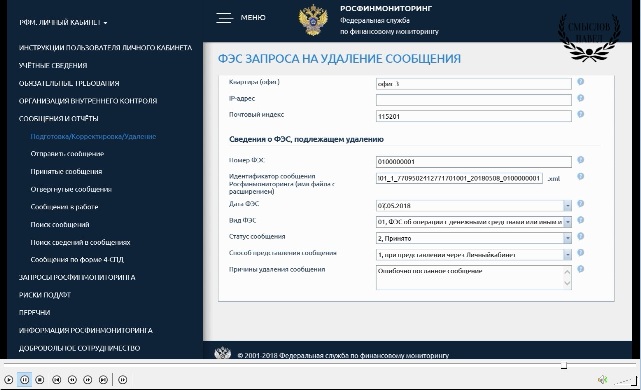Open Принятые сообщения link

(66, 172)
